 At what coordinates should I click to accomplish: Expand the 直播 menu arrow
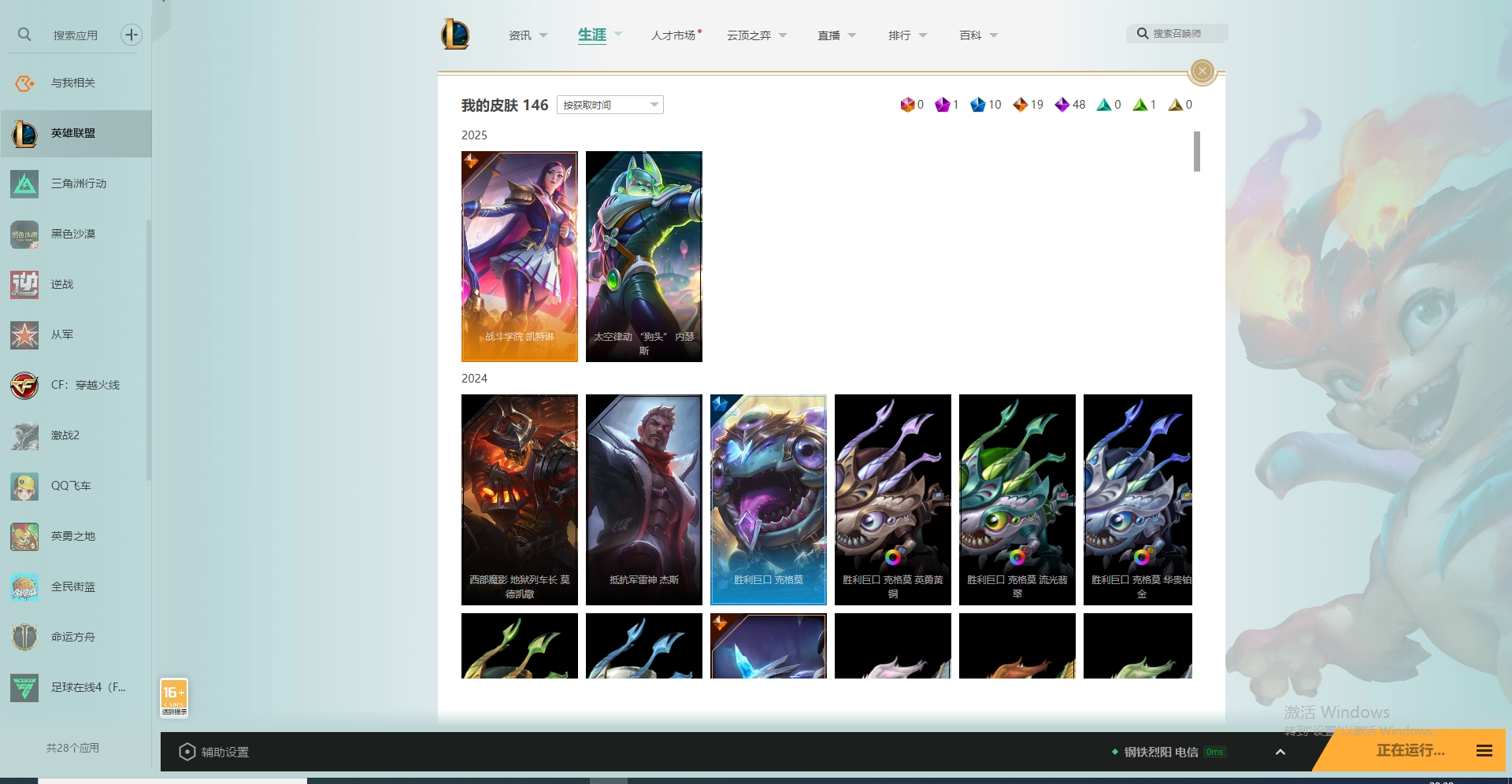pyautogui.click(x=852, y=35)
